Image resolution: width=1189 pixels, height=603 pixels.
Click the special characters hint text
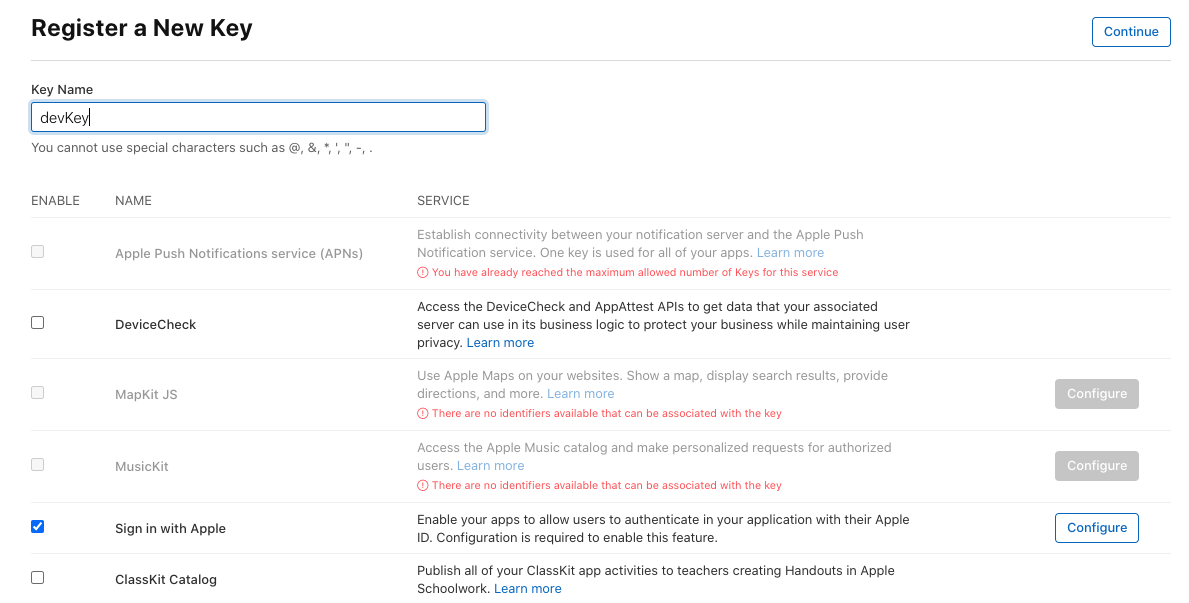click(202, 148)
